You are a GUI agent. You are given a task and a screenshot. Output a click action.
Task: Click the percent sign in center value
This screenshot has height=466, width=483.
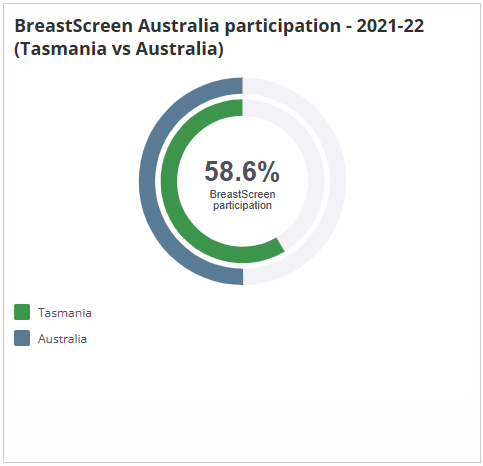[x=269, y=171]
